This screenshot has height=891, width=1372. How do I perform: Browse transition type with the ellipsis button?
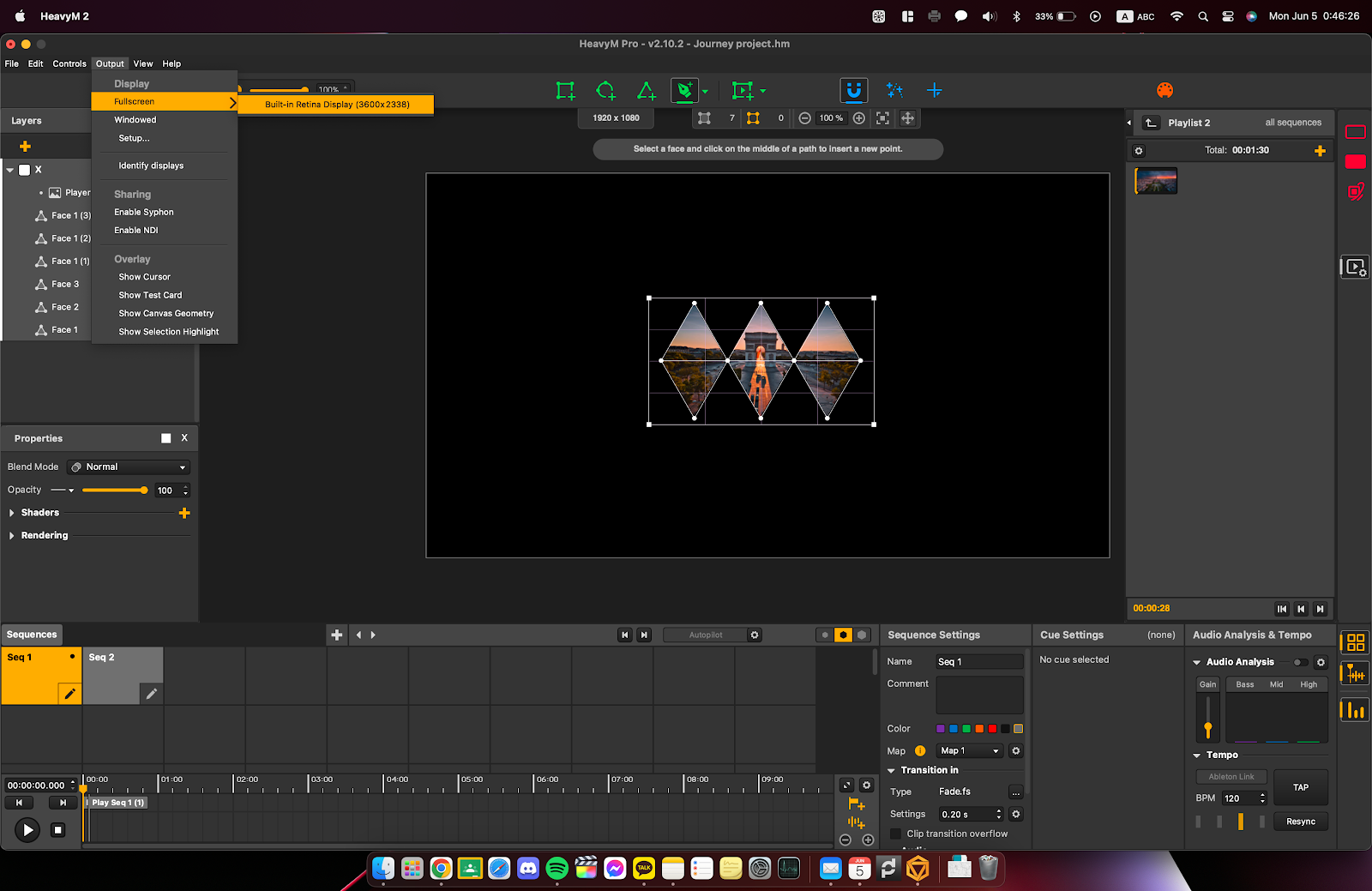pos(1016,792)
